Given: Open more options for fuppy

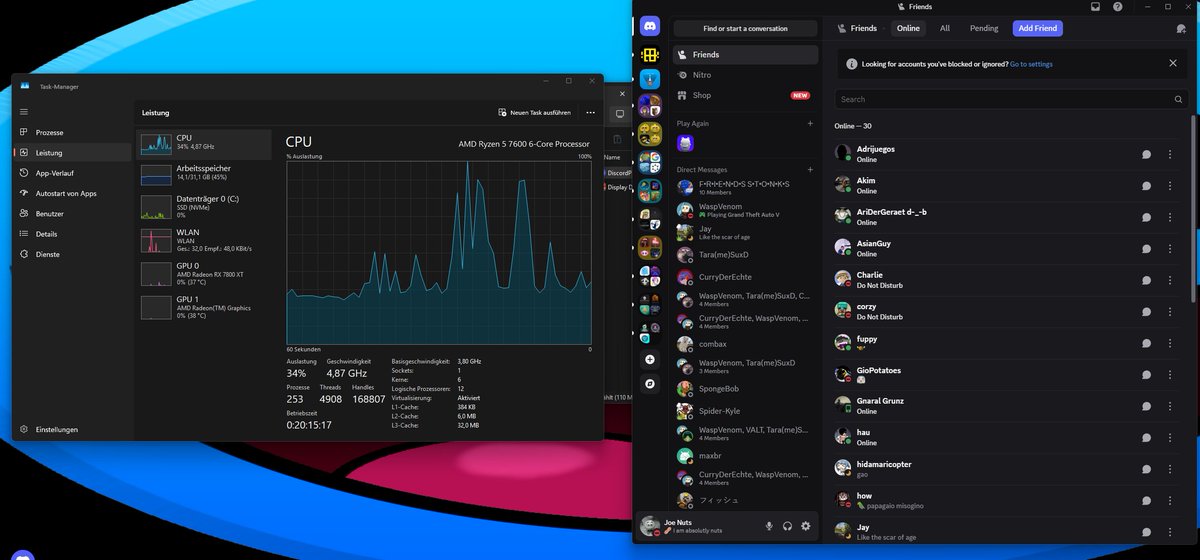Looking at the screenshot, I should pos(1170,343).
